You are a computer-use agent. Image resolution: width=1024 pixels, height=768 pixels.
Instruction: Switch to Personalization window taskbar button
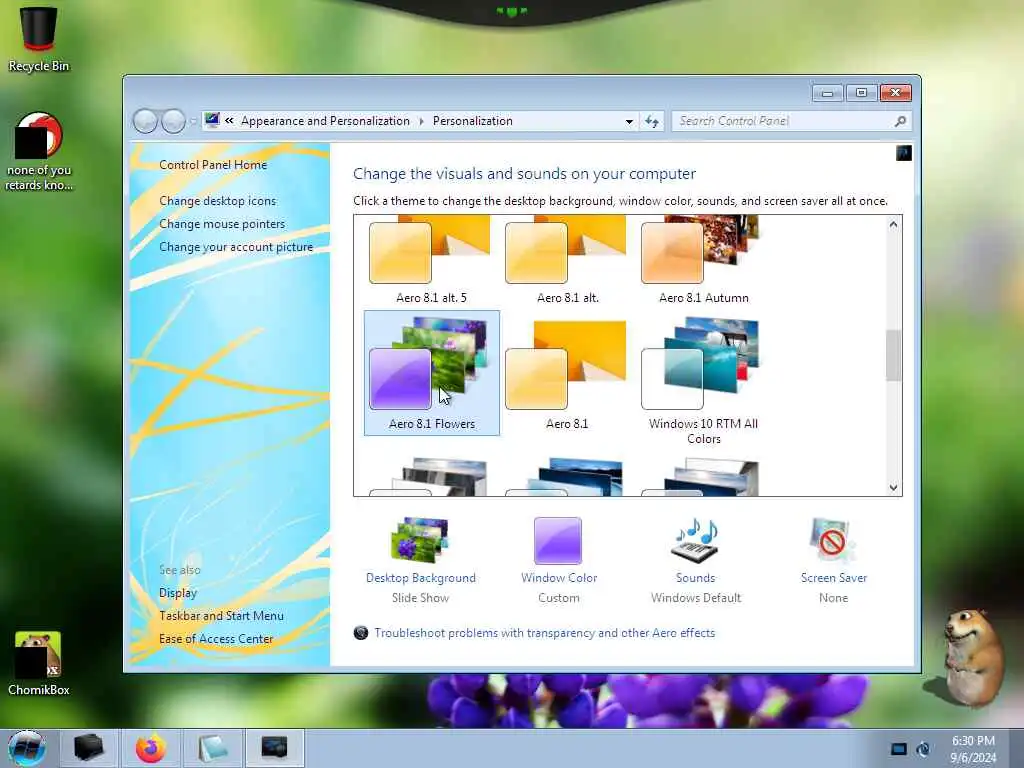[274, 748]
